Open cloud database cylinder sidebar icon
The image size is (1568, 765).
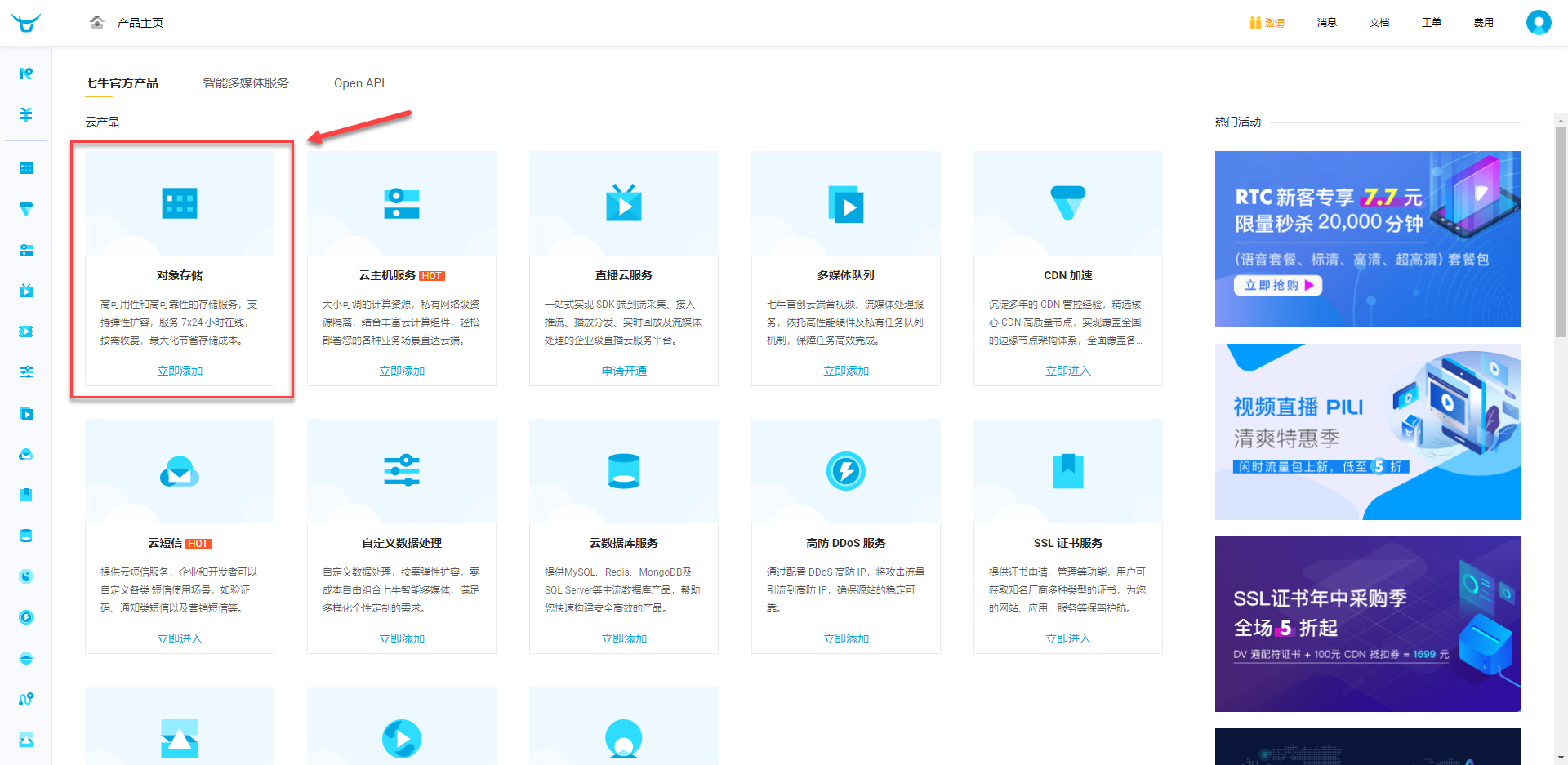[x=26, y=536]
